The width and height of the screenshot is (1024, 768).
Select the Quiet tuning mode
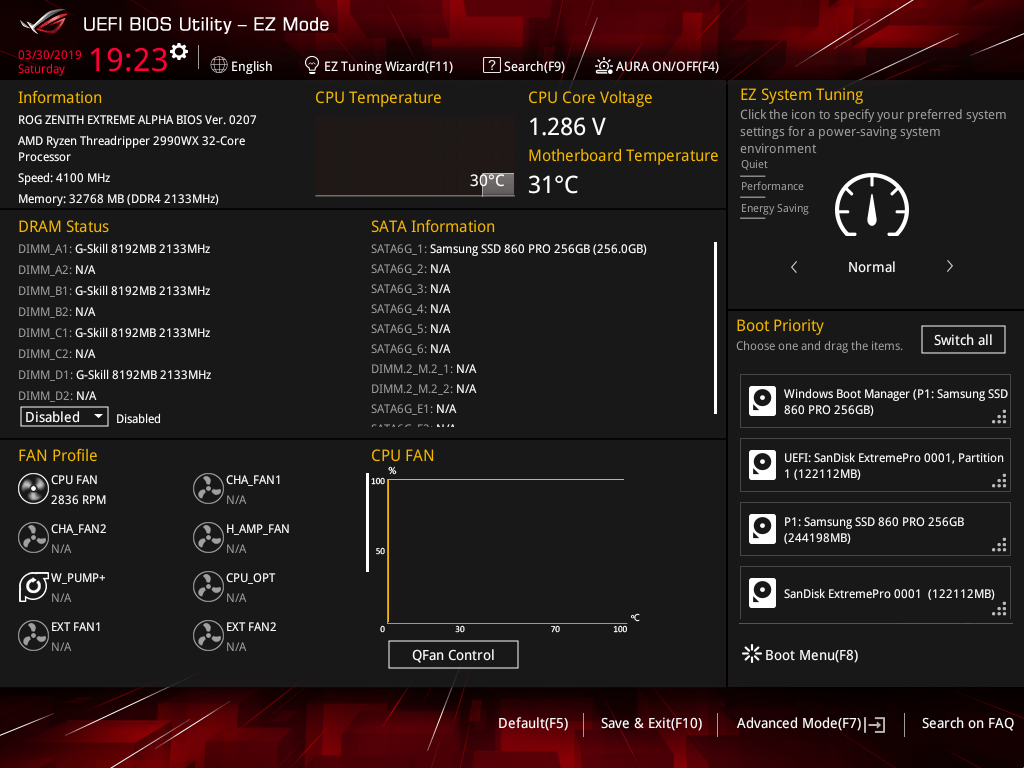coord(755,165)
